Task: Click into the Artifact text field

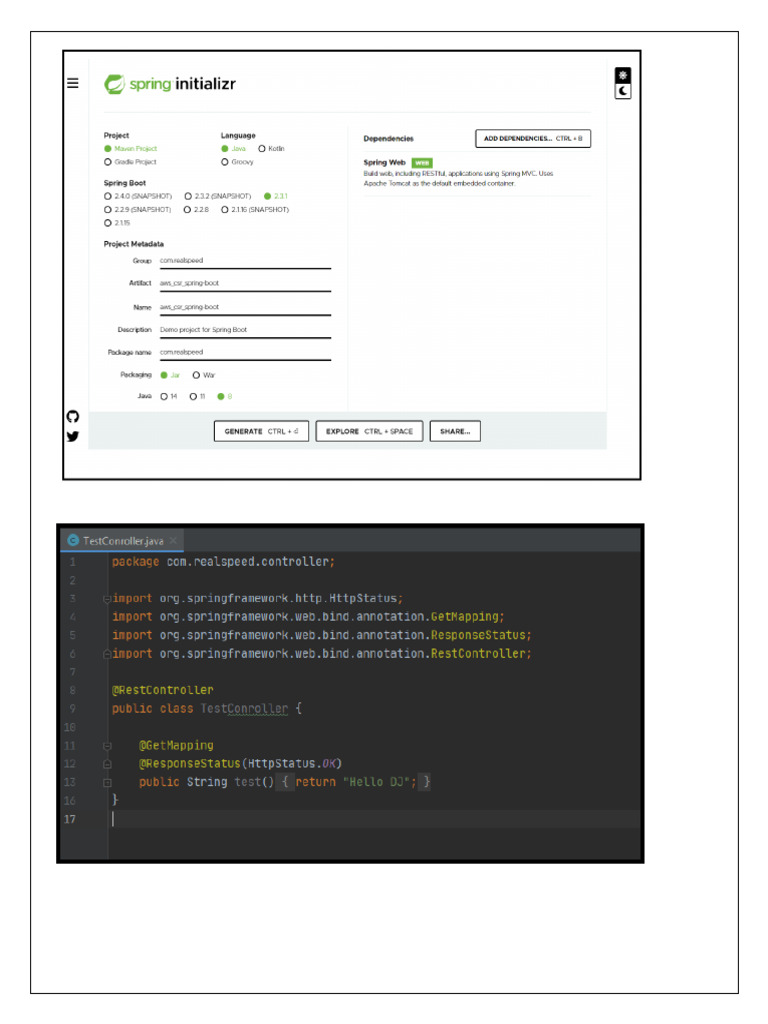Action: click(x=244, y=284)
